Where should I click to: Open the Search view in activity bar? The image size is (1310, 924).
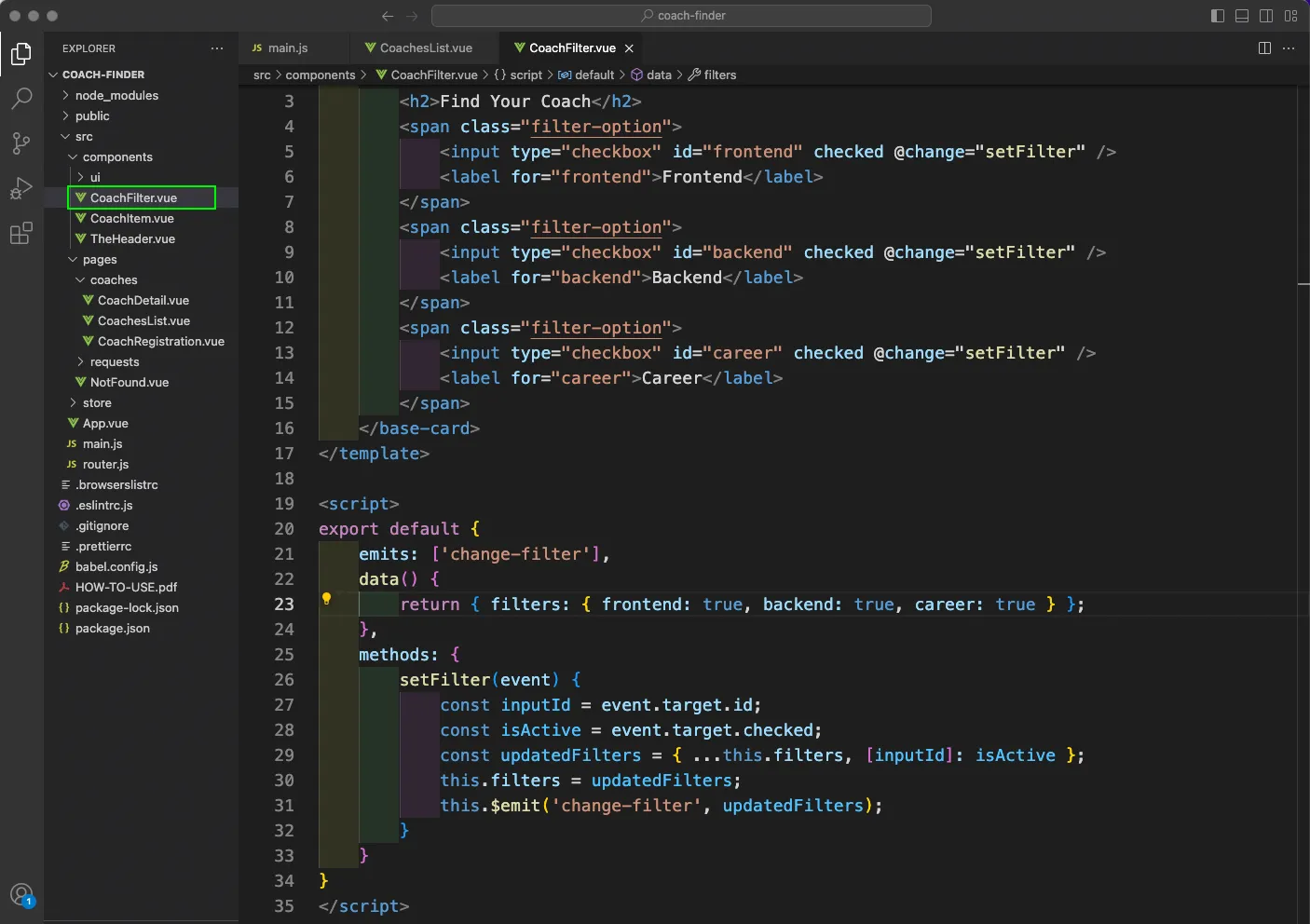(21, 99)
